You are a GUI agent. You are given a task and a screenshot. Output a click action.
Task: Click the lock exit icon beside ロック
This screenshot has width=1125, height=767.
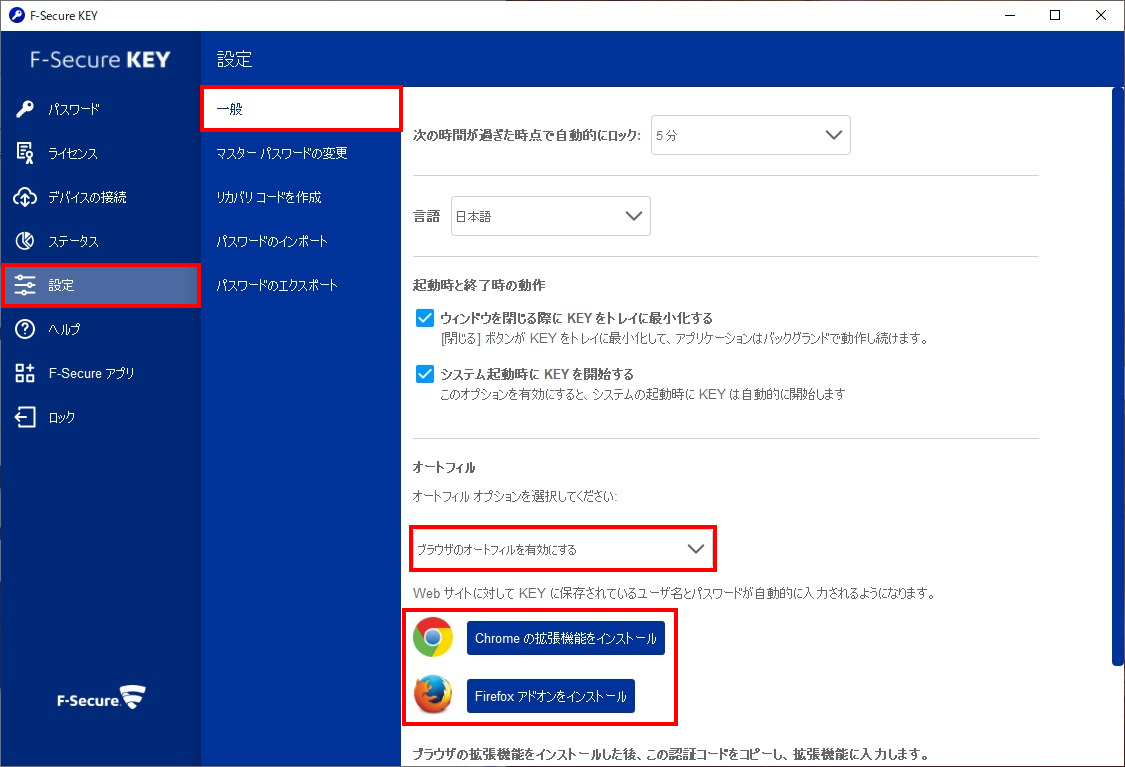[x=26, y=417]
